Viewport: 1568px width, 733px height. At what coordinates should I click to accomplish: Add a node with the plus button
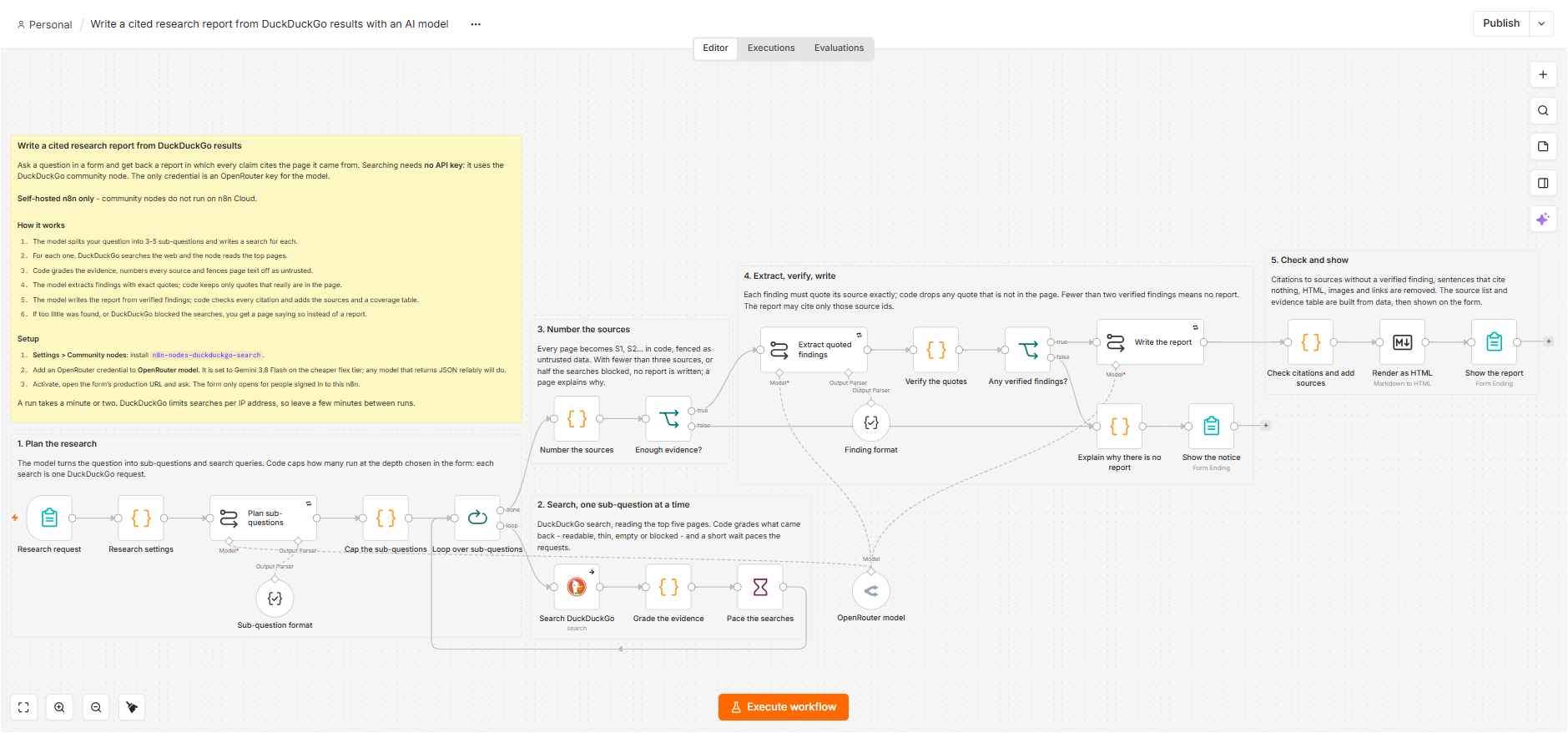click(x=1543, y=74)
